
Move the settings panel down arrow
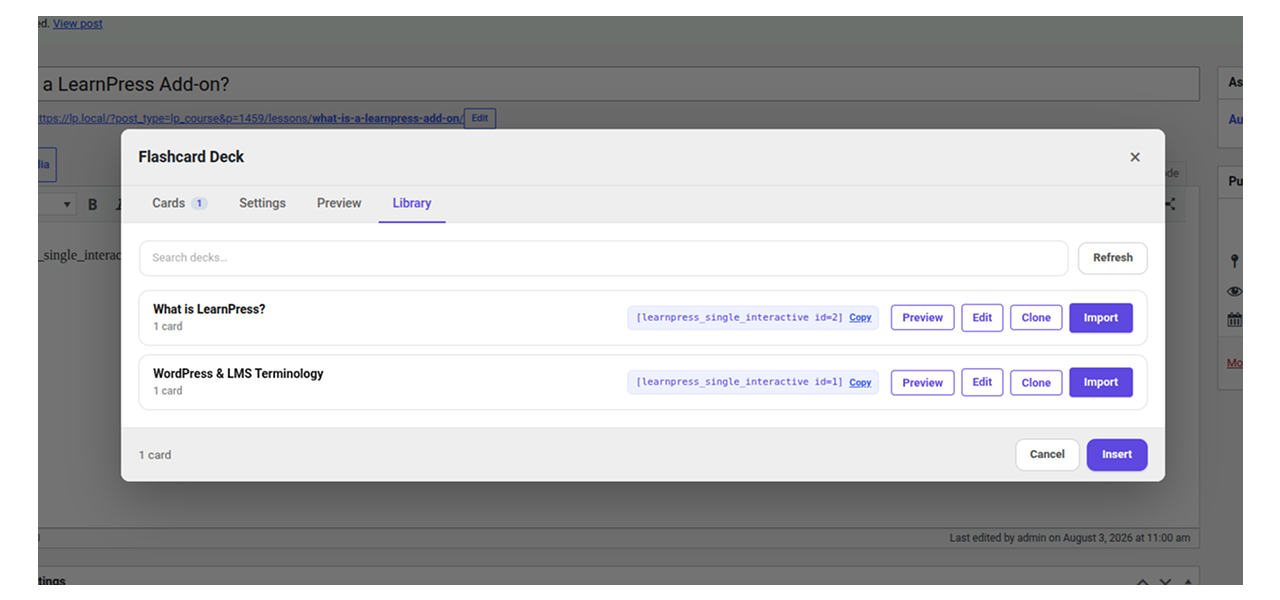coord(1165,582)
